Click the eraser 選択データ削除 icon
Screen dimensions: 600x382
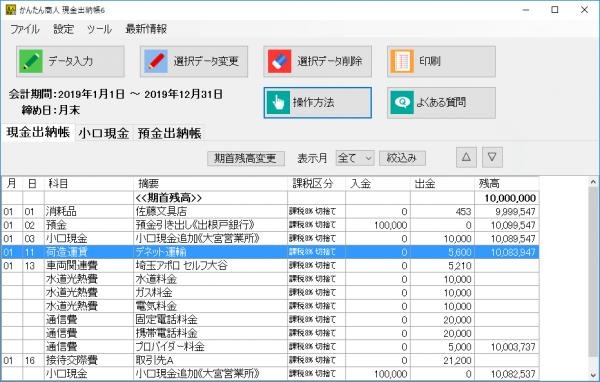pos(279,61)
